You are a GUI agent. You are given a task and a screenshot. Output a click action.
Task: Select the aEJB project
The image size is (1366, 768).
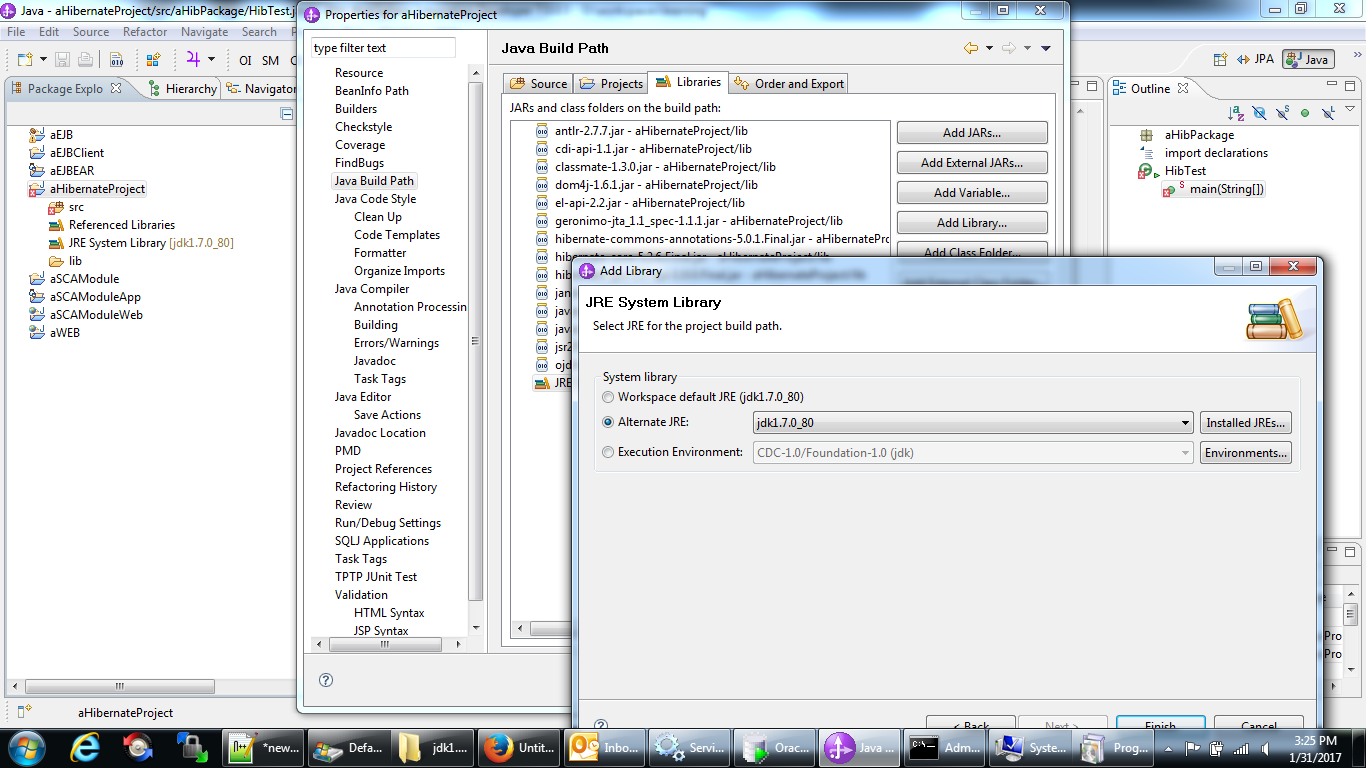coord(61,135)
